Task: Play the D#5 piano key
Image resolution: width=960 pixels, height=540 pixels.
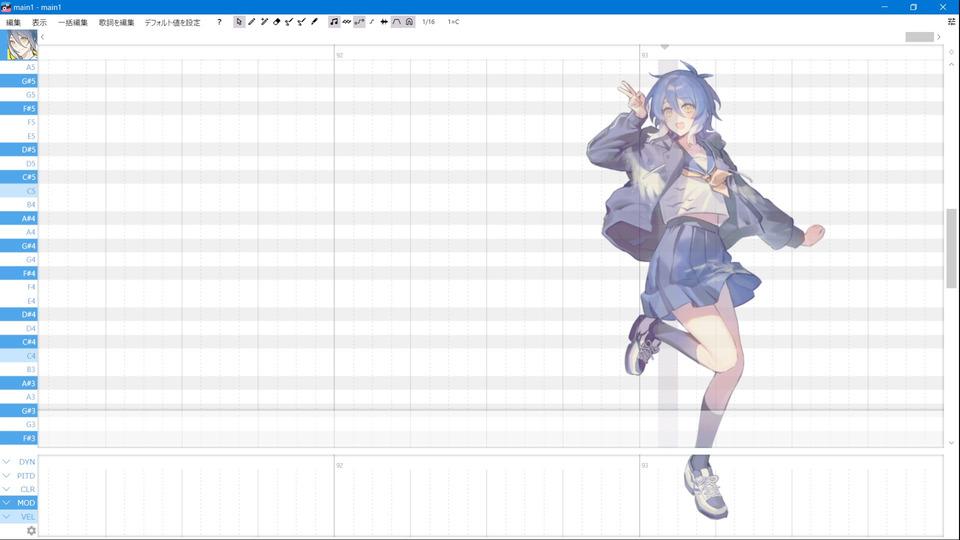Action: click(18, 149)
